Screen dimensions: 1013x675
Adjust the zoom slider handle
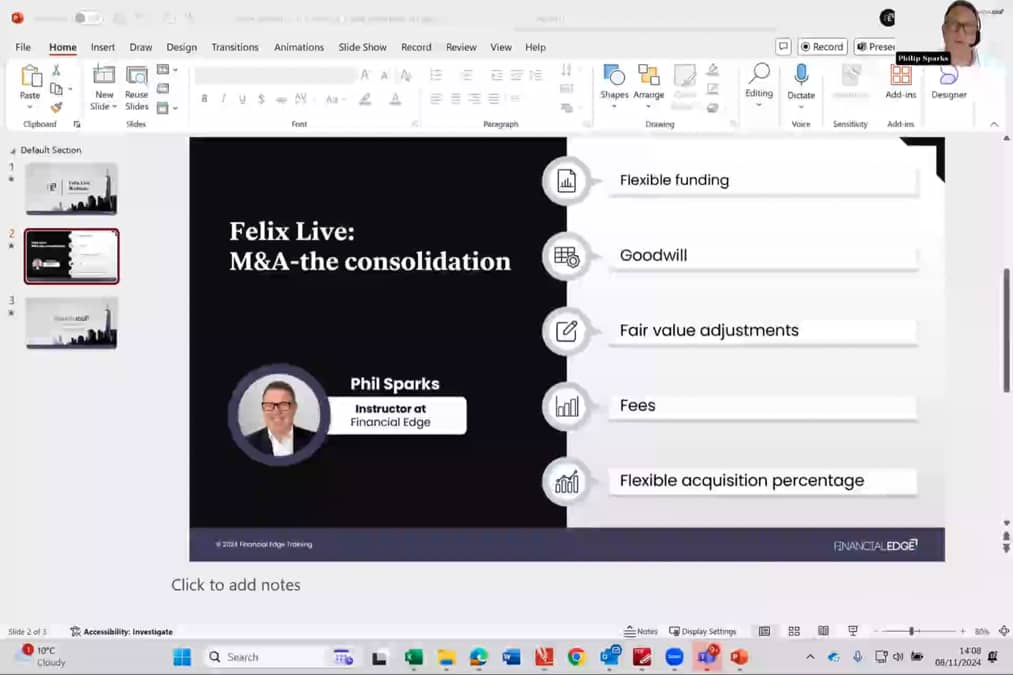(911, 631)
